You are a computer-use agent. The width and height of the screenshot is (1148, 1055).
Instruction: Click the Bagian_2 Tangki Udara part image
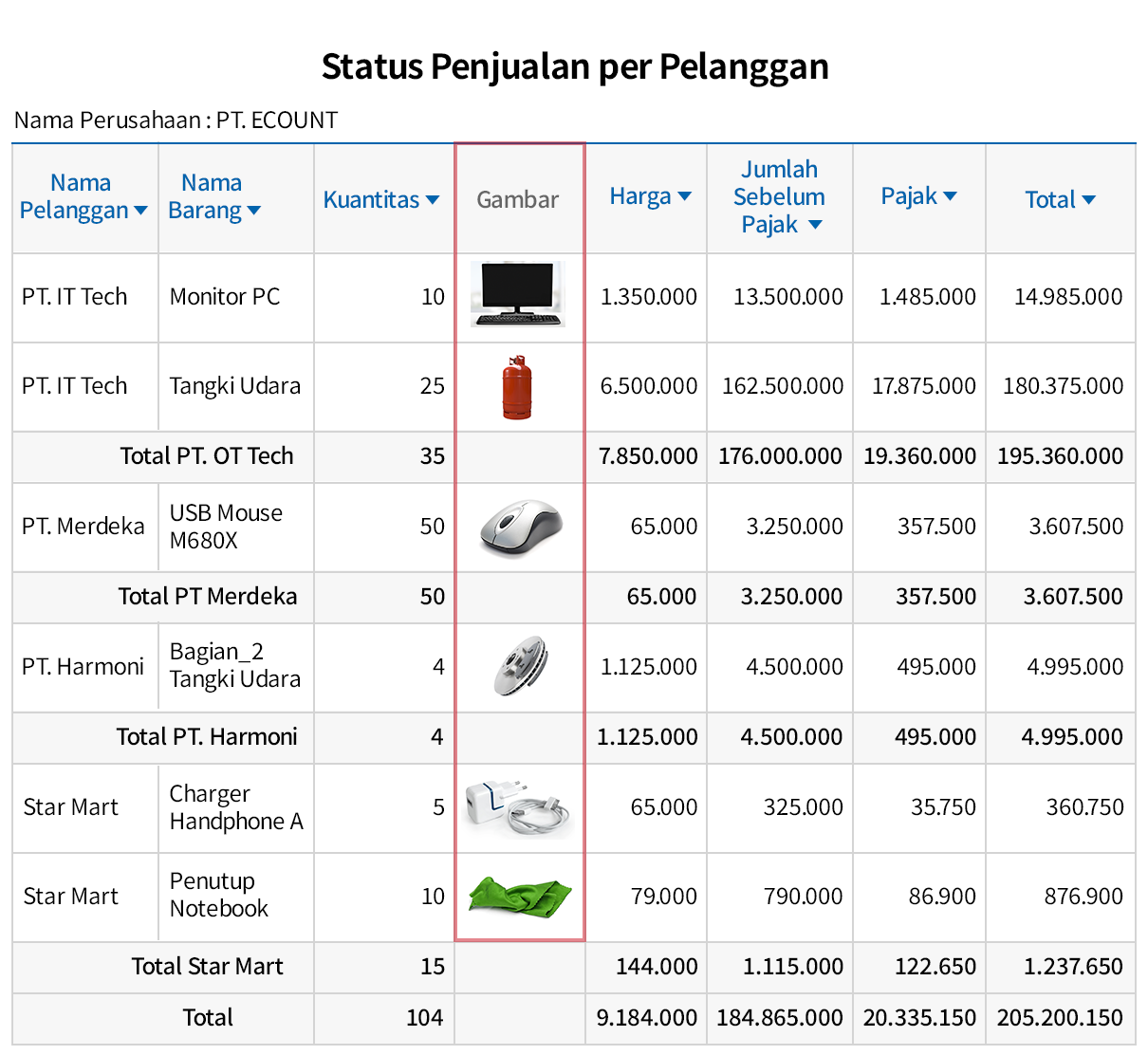click(x=518, y=665)
